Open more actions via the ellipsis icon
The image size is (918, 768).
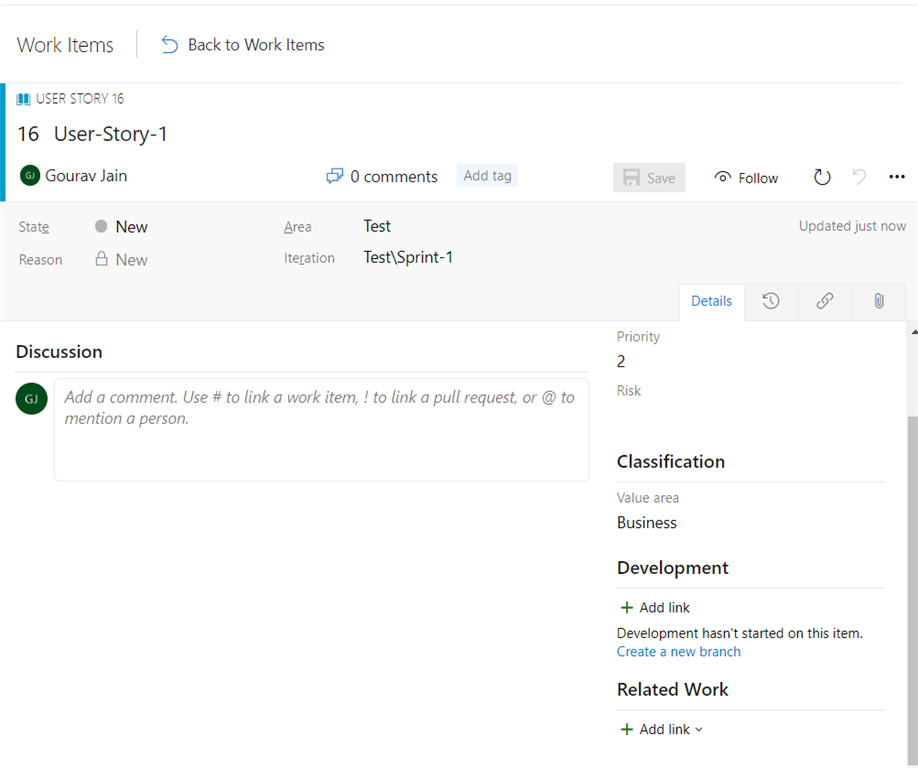[897, 177]
